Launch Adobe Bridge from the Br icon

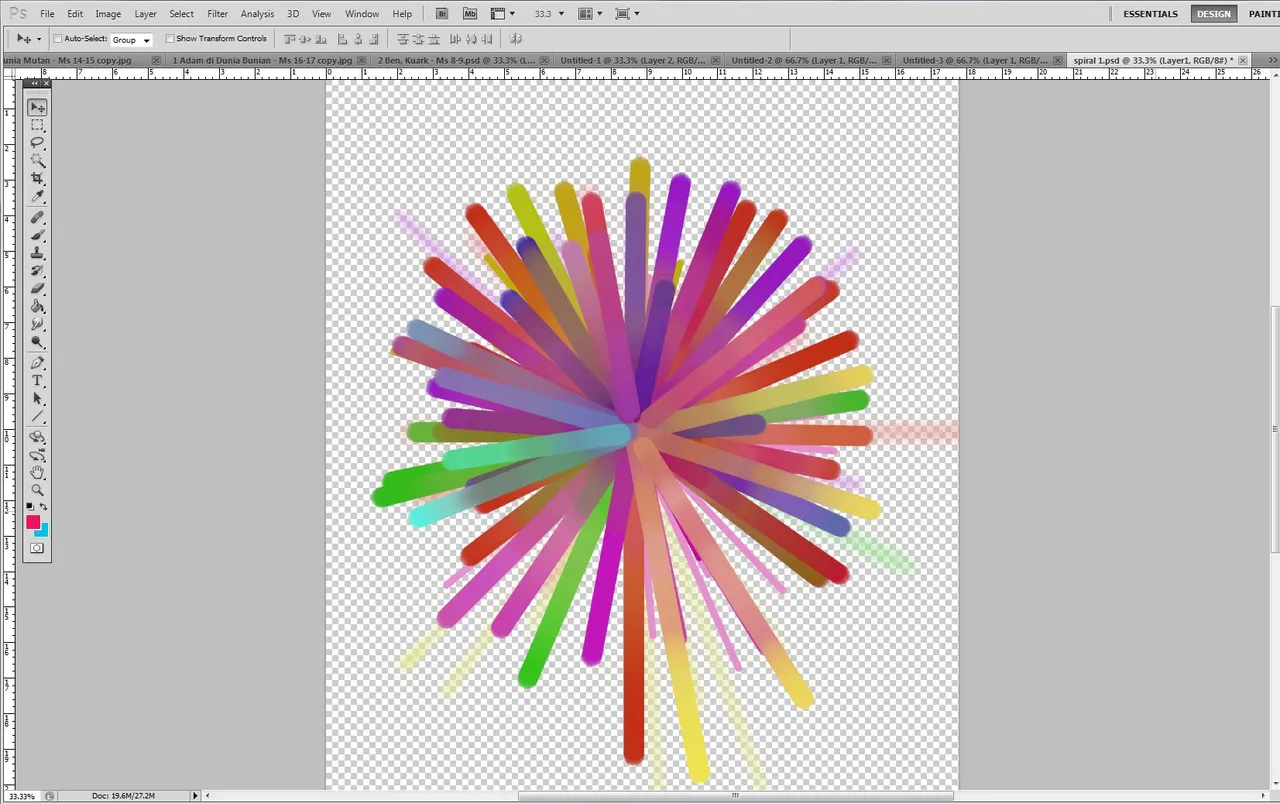tap(443, 14)
